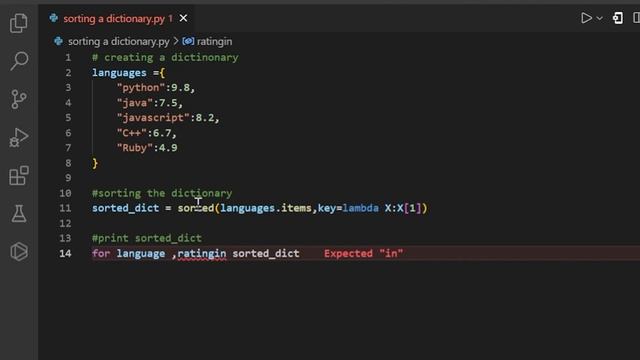This screenshot has width=640, height=360.
Task: Click line number 1 in gutter
Action: click(68, 58)
